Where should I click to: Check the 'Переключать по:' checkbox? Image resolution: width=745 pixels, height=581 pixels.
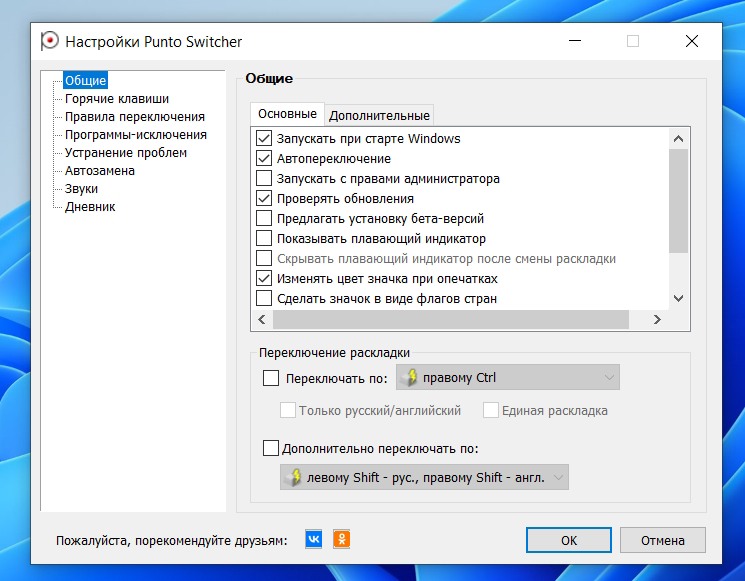(x=271, y=378)
